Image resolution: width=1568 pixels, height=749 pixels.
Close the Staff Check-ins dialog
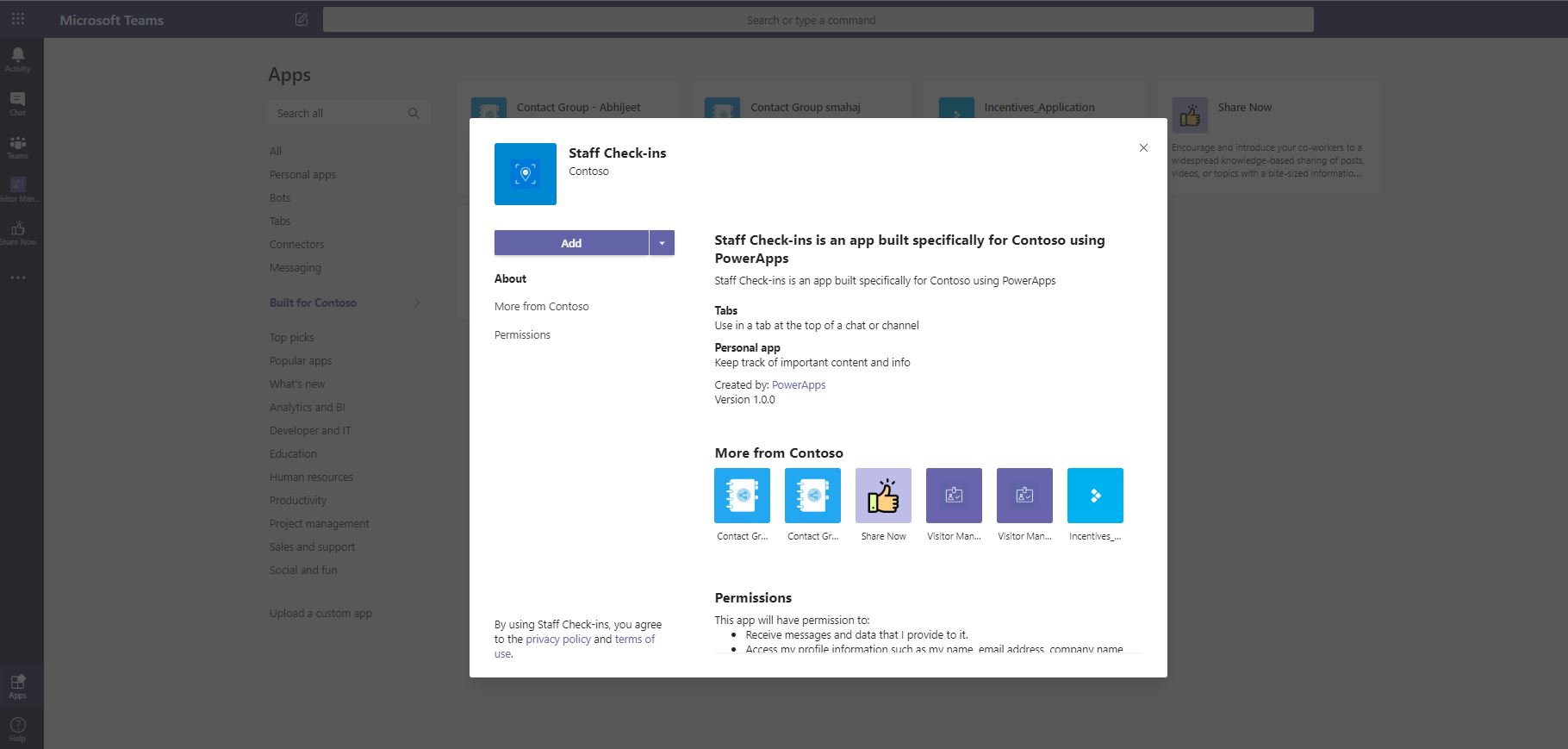point(1143,148)
